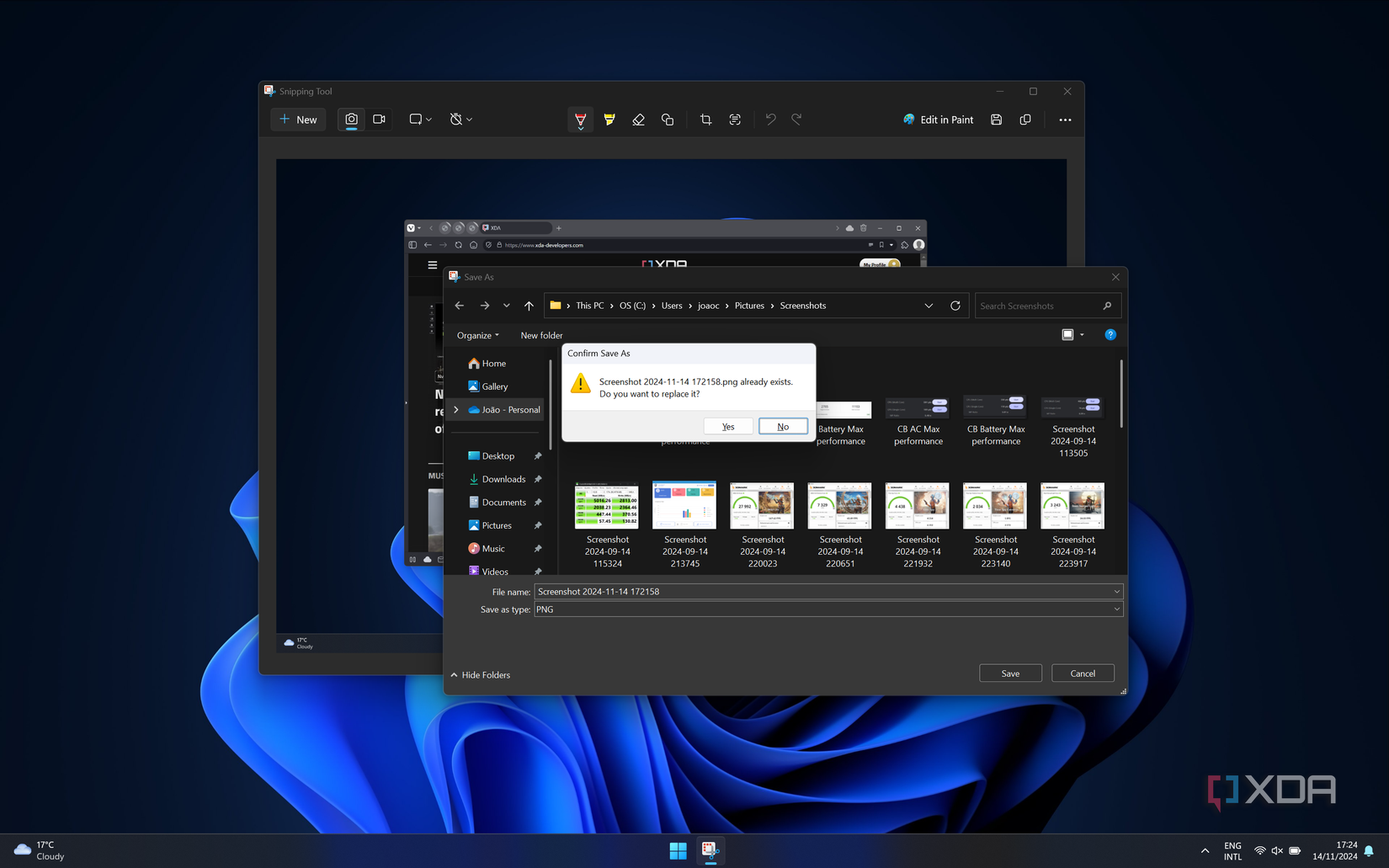Switch to video record mode
1389x868 pixels.
[x=379, y=120]
